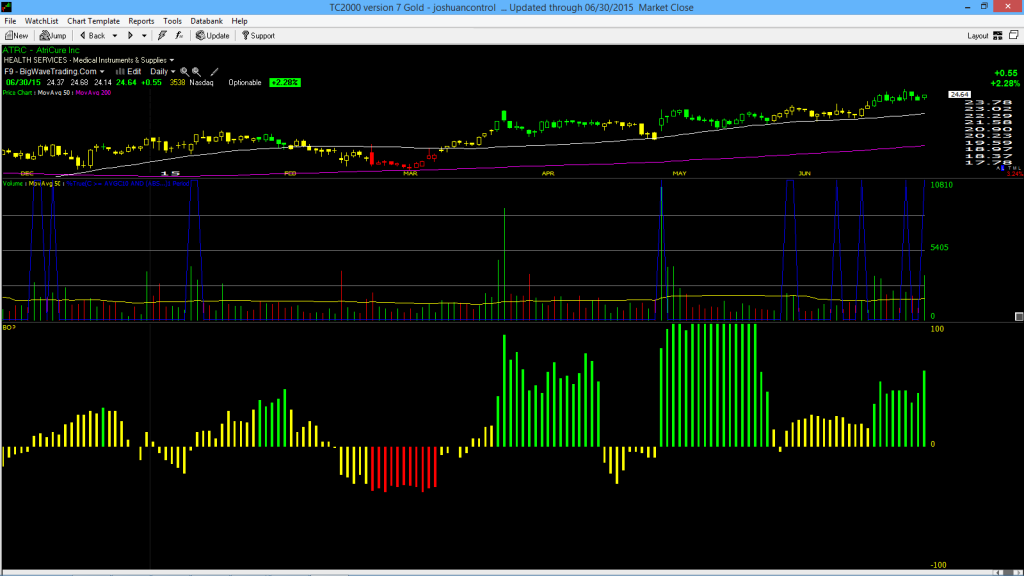Go back to the previous chart
The width and height of the screenshot is (1024, 576).
(x=92, y=35)
